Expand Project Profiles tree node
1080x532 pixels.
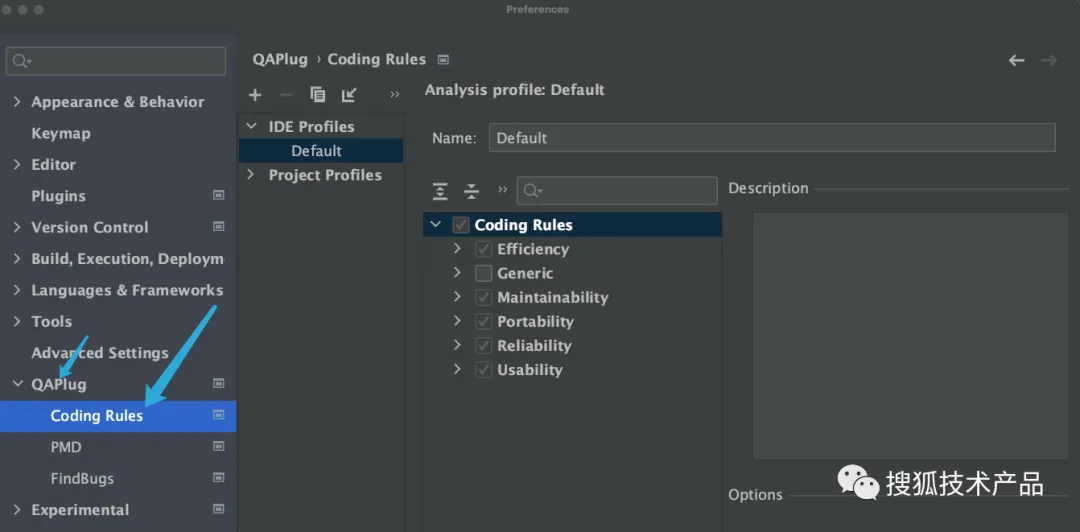251,175
